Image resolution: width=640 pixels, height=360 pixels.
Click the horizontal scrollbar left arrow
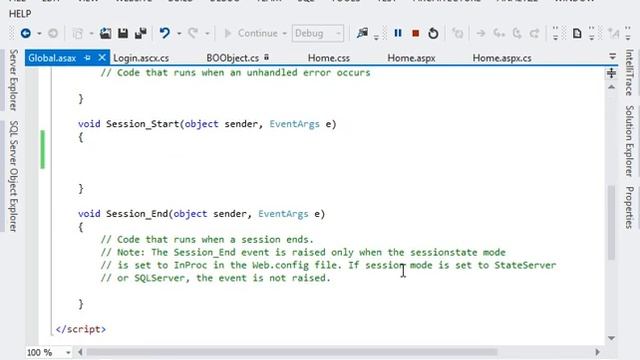(80, 352)
